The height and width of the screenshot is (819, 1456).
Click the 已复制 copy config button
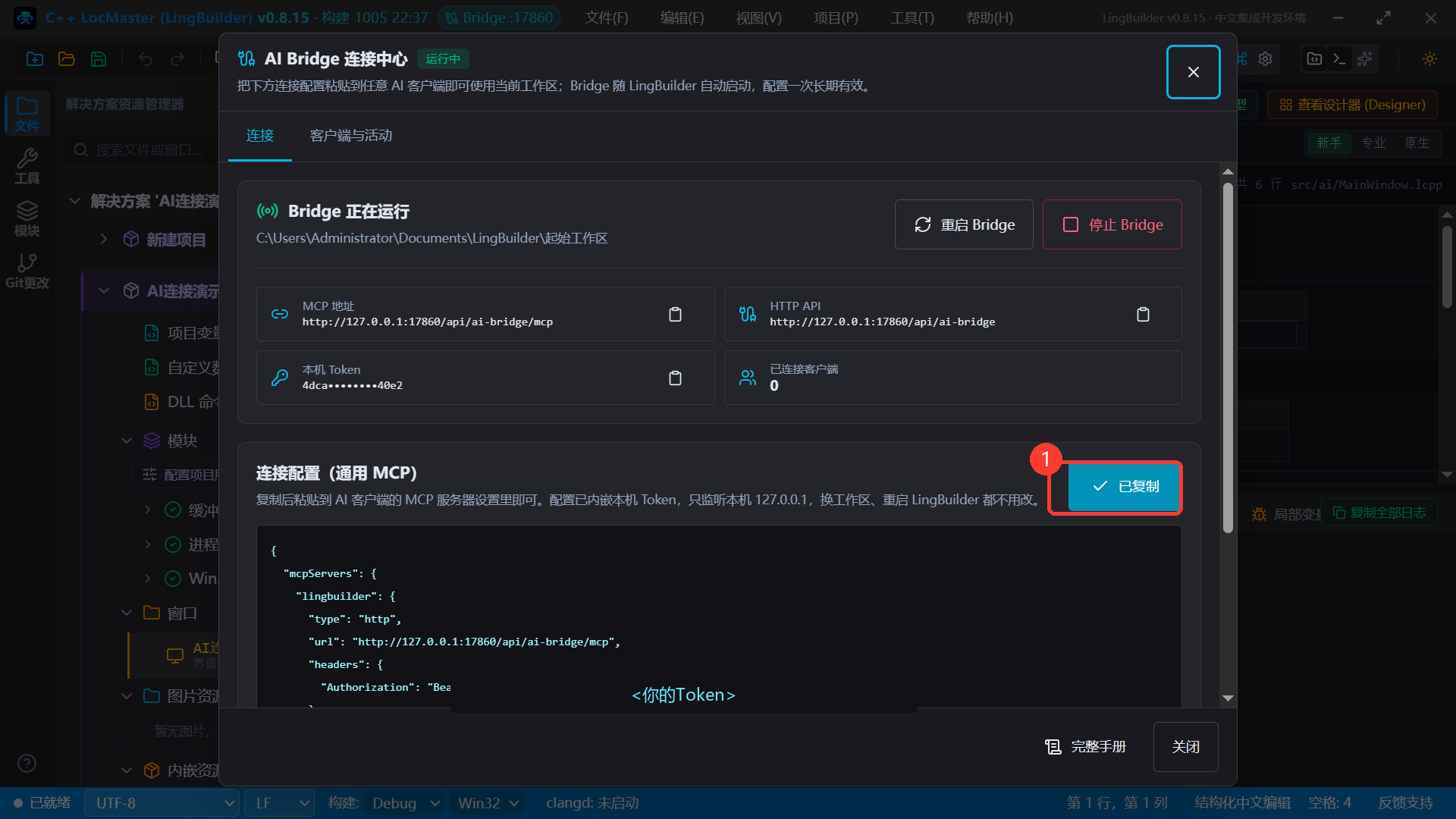click(1124, 487)
